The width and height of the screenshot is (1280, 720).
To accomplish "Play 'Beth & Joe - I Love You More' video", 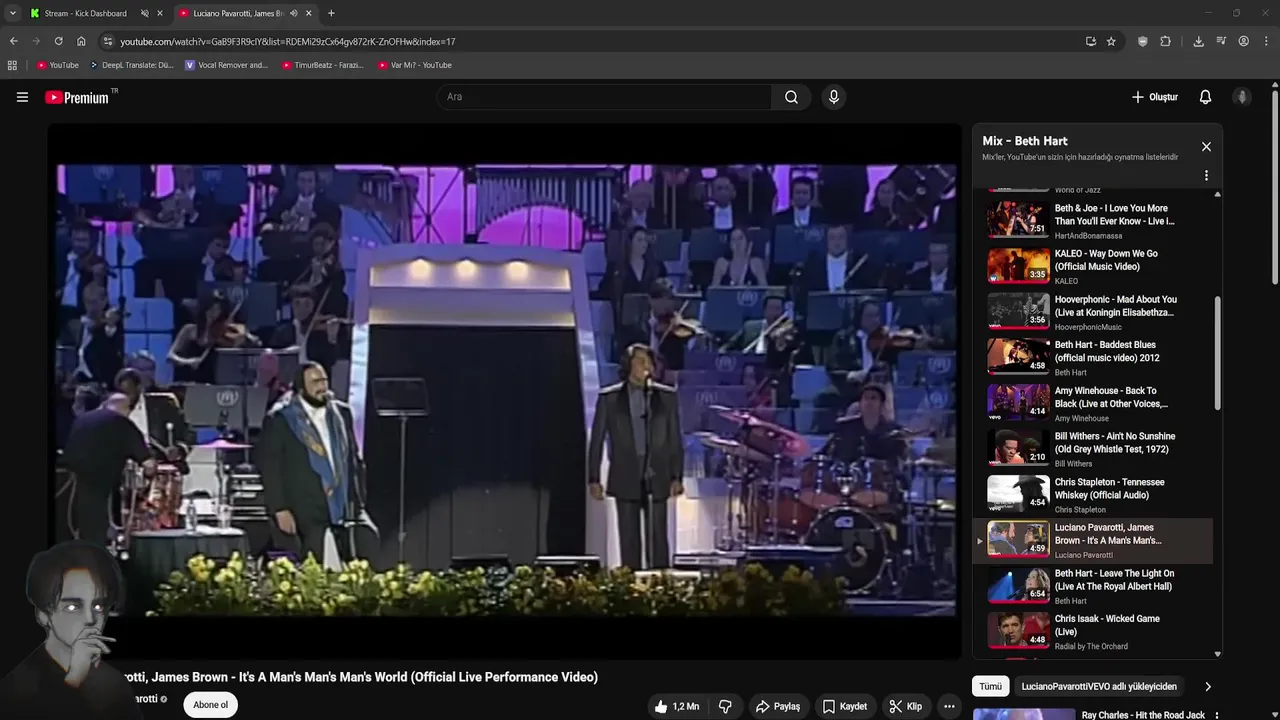I will click(x=1095, y=220).
